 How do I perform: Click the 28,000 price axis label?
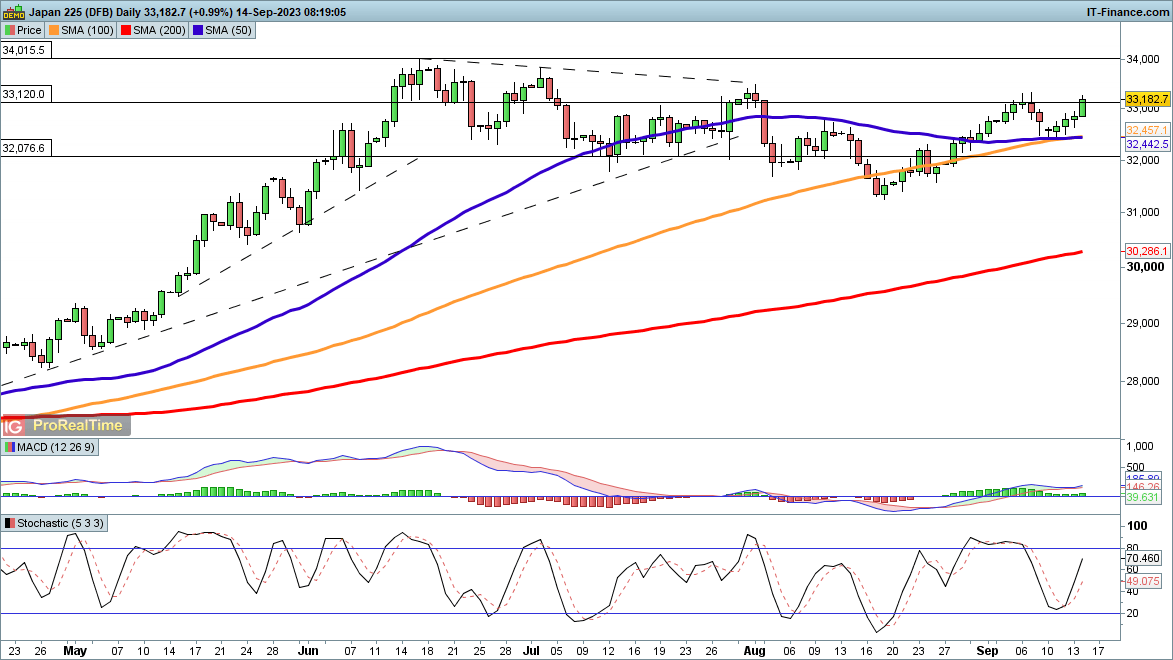(1144, 382)
